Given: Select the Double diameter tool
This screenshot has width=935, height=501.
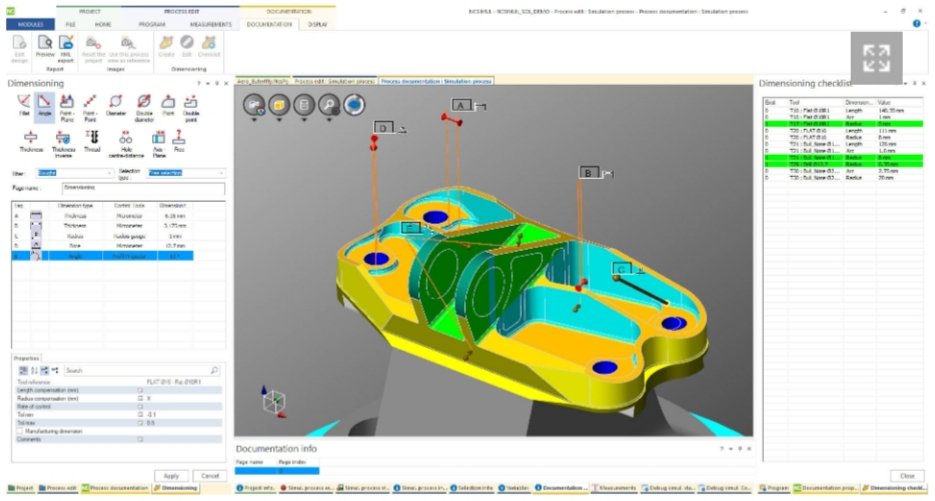Looking at the screenshot, I should [x=144, y=107].
